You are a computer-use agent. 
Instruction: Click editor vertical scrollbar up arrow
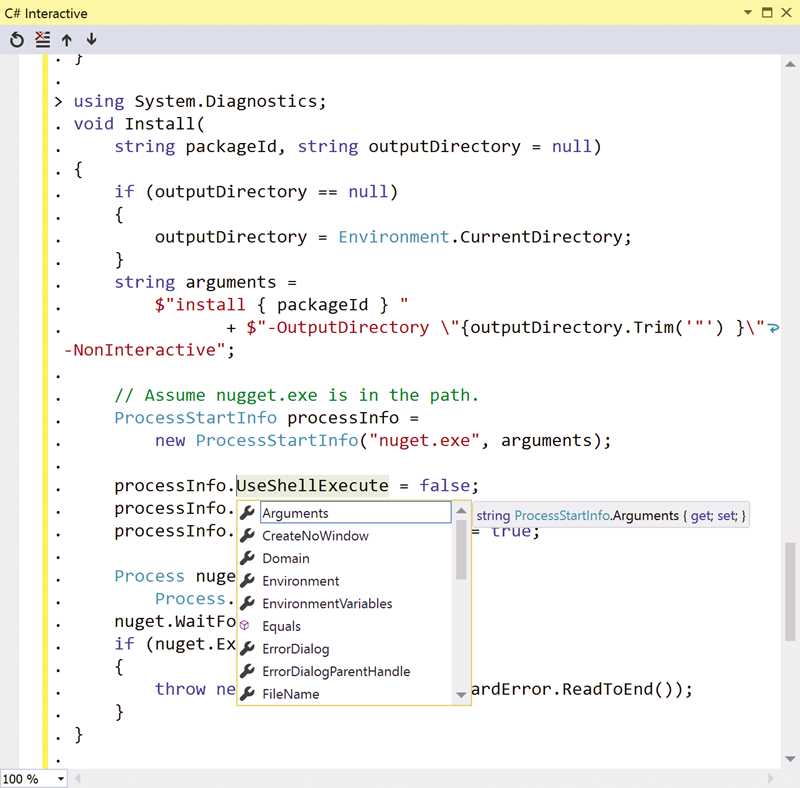click(x=790, y=64)
